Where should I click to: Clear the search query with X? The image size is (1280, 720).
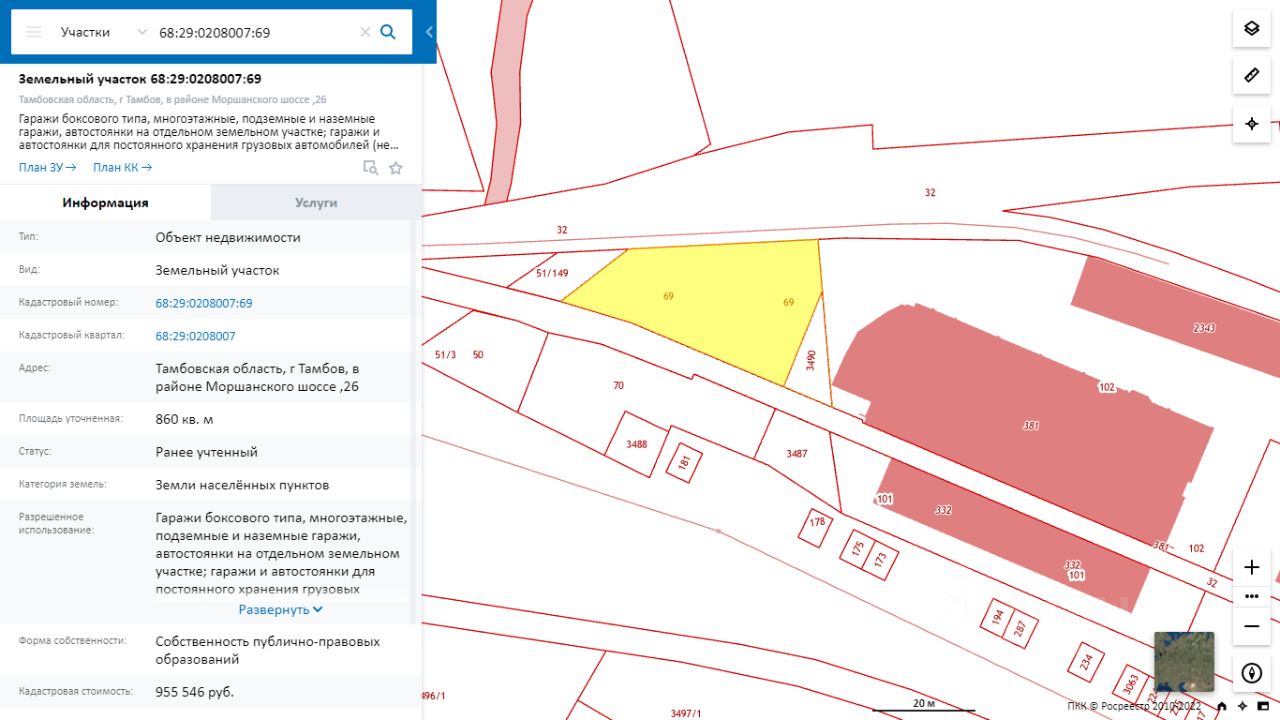pos(365,32)
